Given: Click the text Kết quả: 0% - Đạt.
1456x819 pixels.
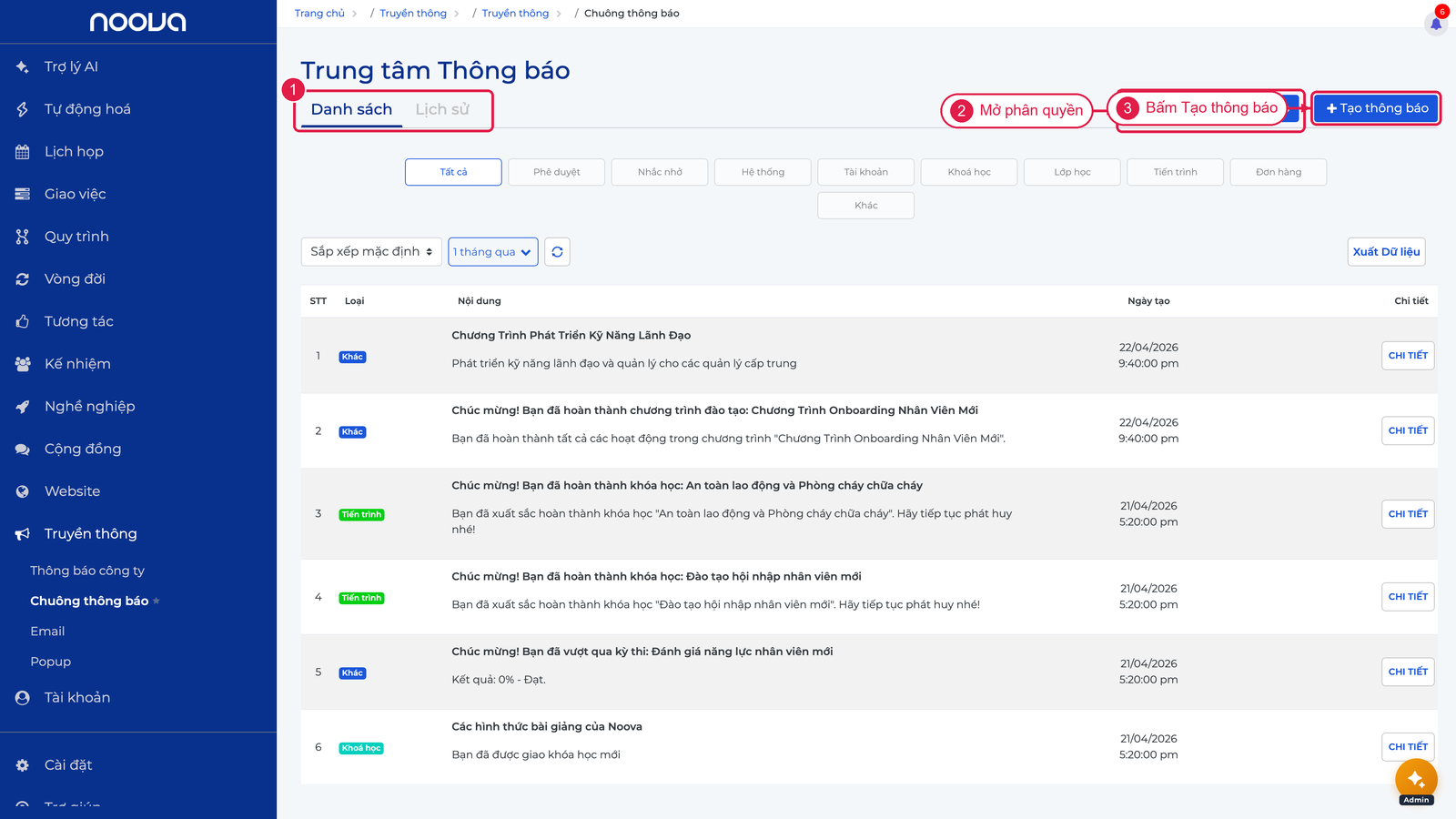Looking at the screenshot, I should [499, 680].
